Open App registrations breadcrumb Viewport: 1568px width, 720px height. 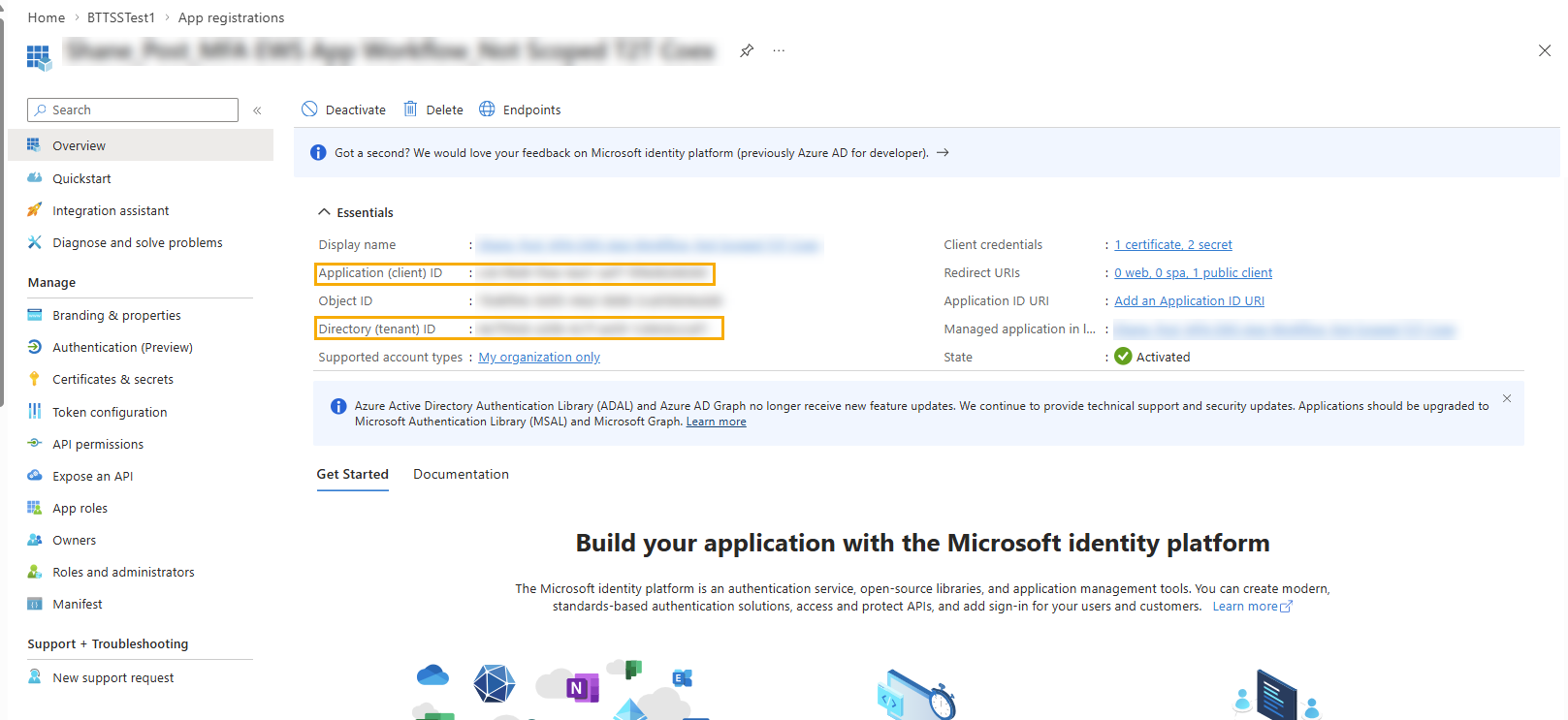pos(231,17)
